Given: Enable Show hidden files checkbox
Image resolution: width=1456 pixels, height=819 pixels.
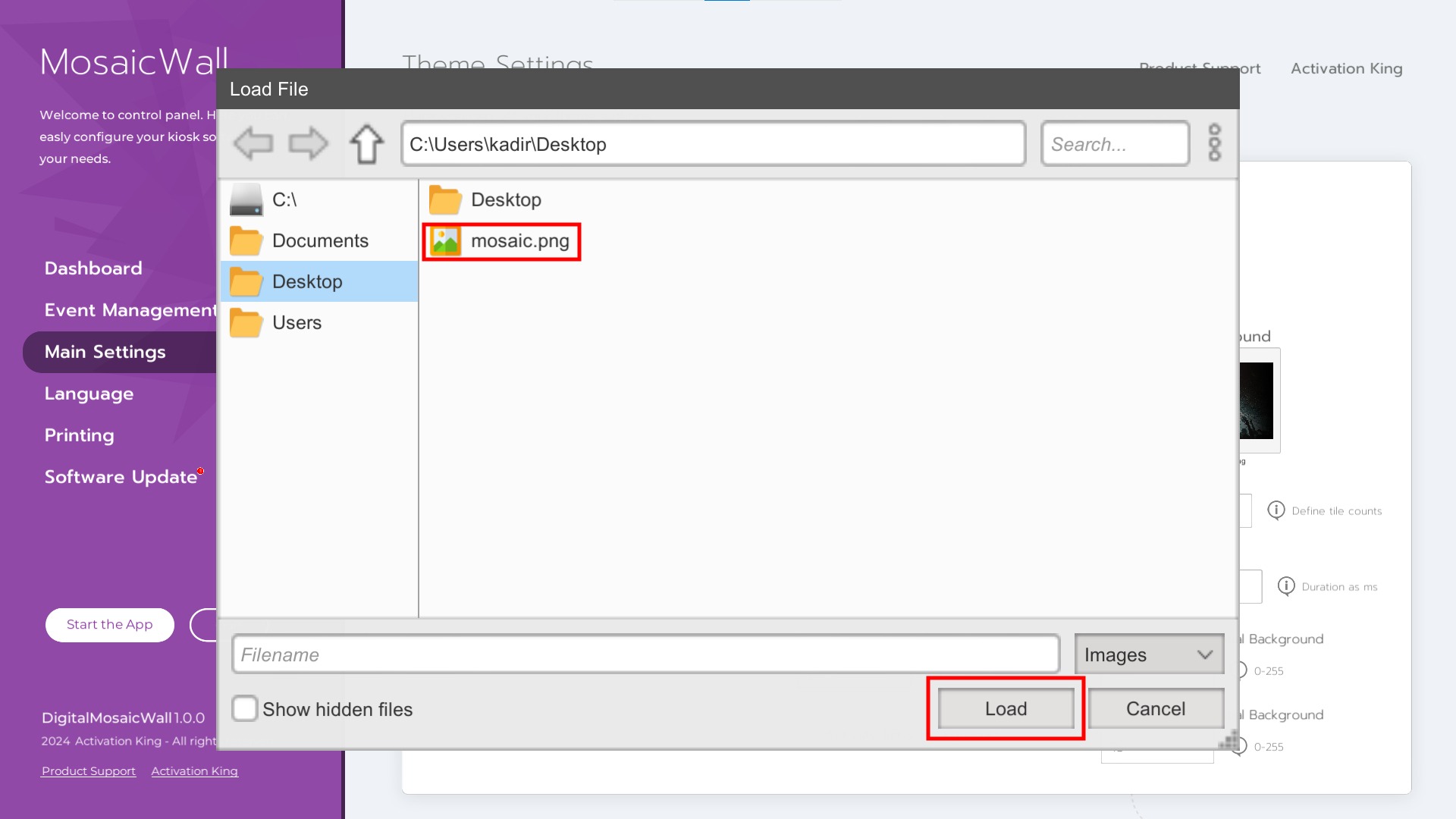Looking at the screenshot, I should click(245, 709).
